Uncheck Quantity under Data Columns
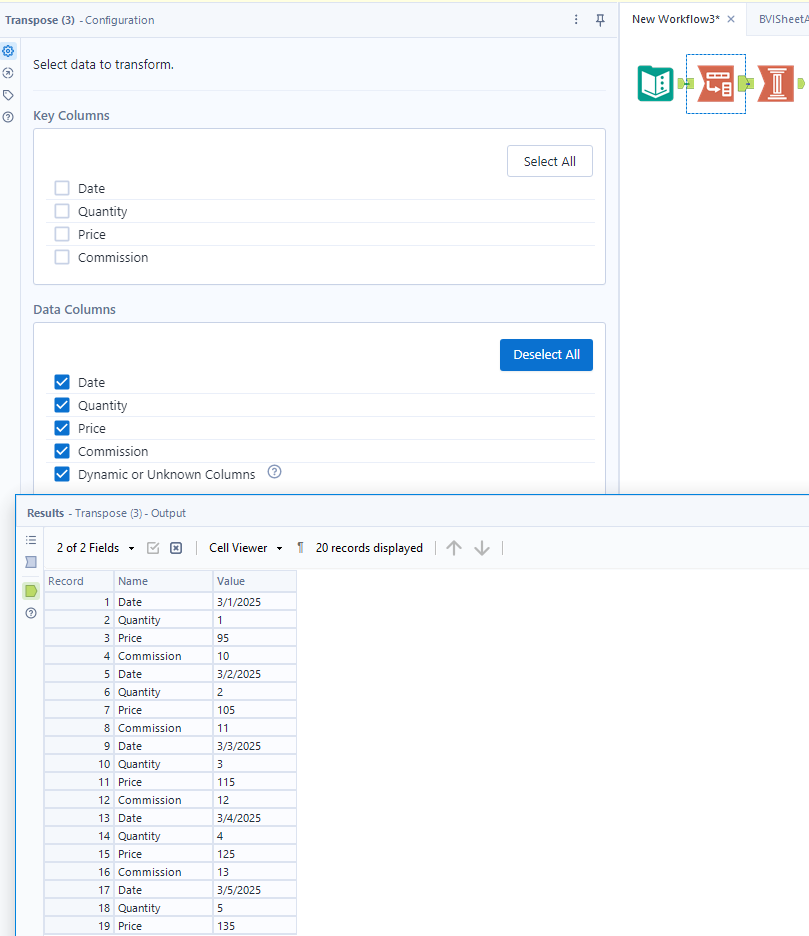The image size is (809, 936). click(62, 405)
